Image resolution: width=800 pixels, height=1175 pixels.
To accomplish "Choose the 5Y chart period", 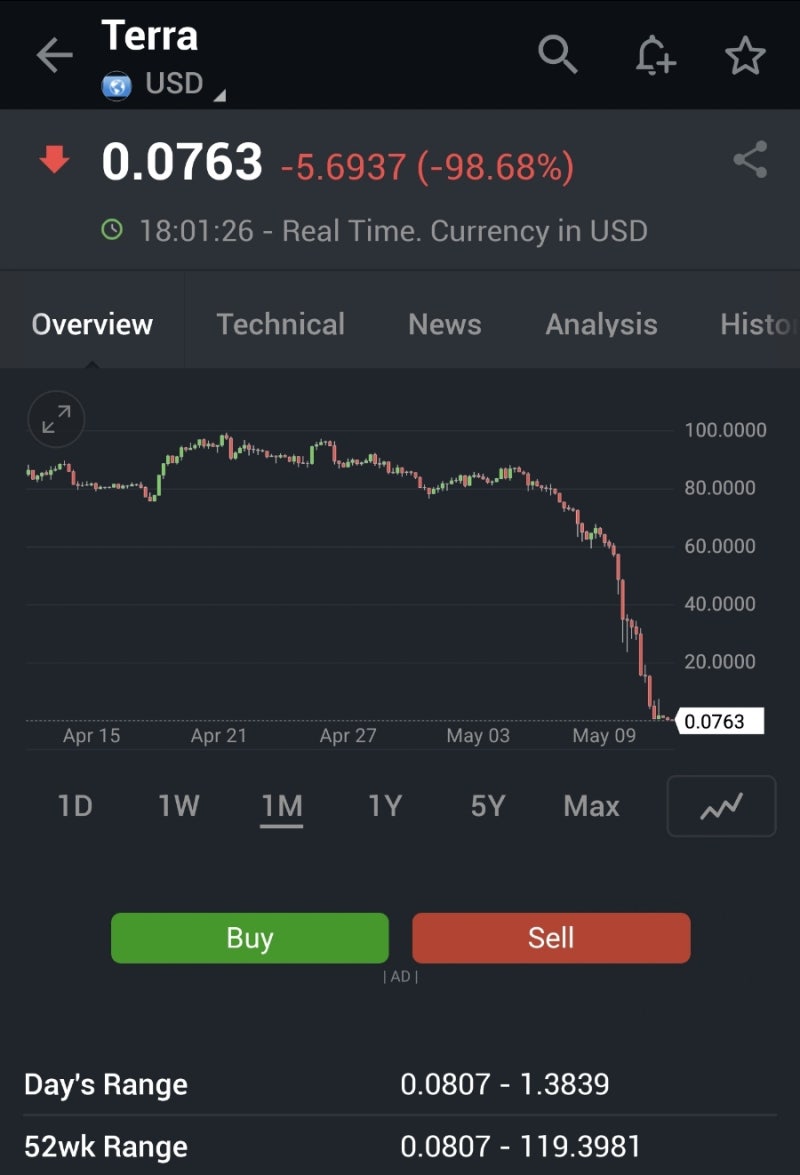I will (x=488, y=806).
